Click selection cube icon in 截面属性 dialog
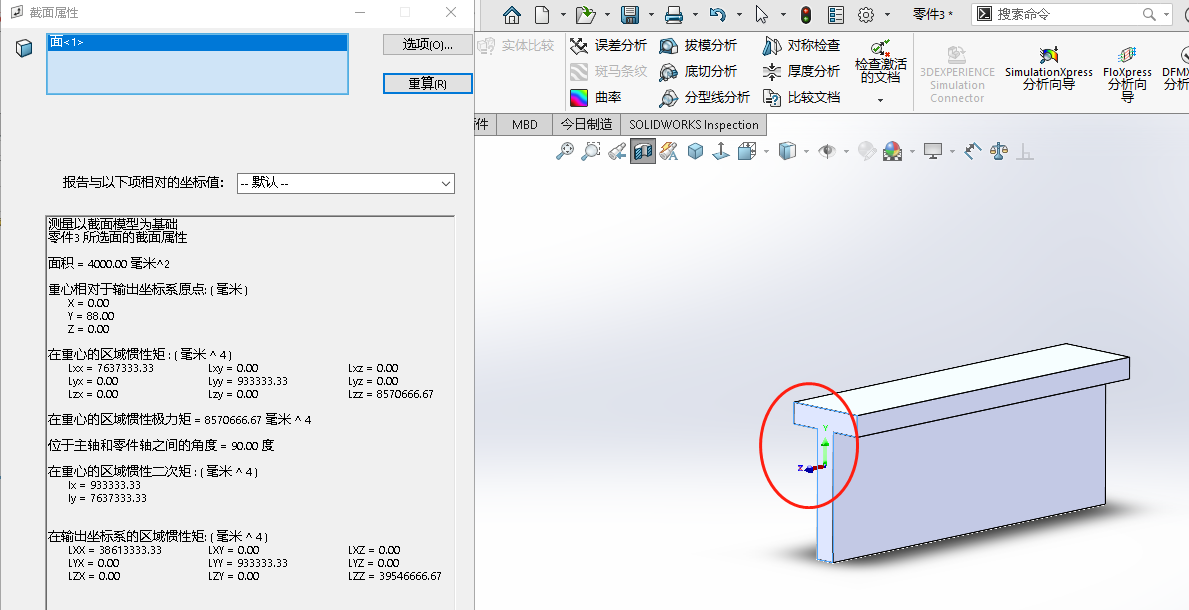The height and width of the screenshot is (610, 1189). click(x=24, y=49)
